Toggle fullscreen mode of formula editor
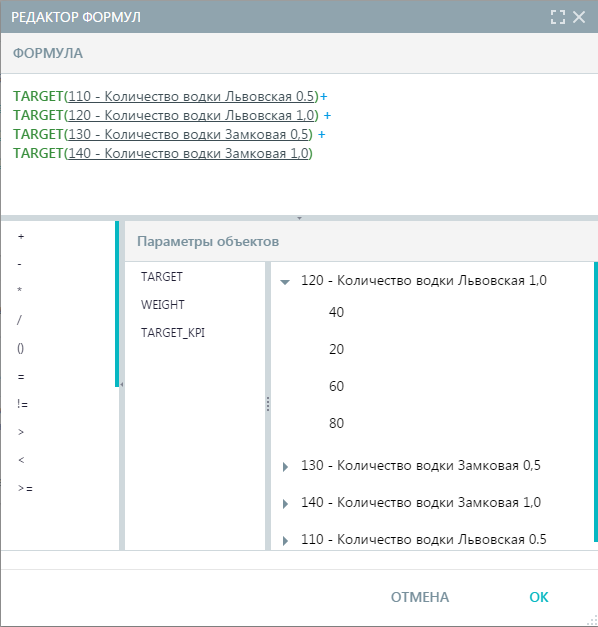Viewport: 598px width, 627px height. pos(558,17)
